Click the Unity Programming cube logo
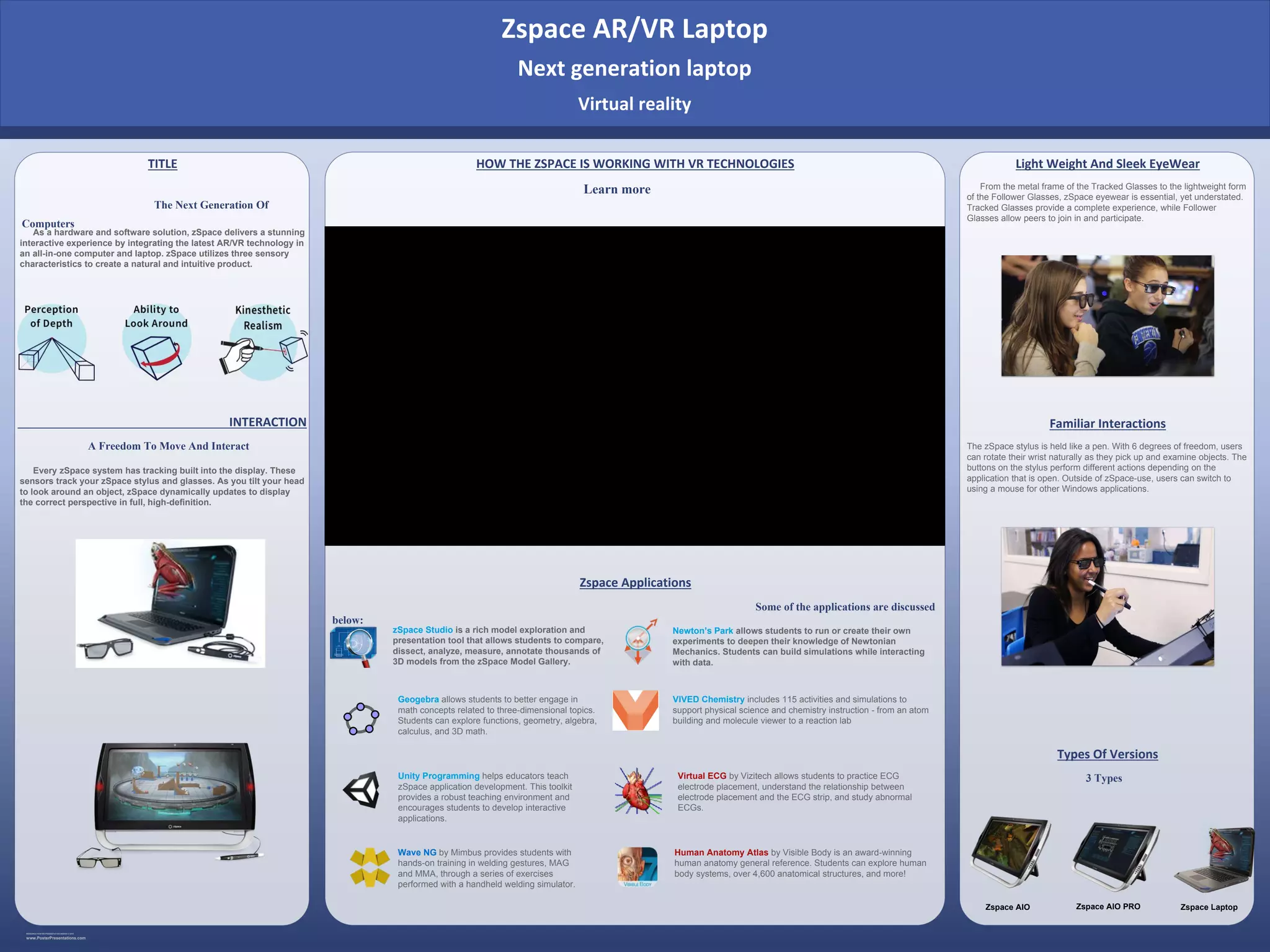 [x=362, y=790]
